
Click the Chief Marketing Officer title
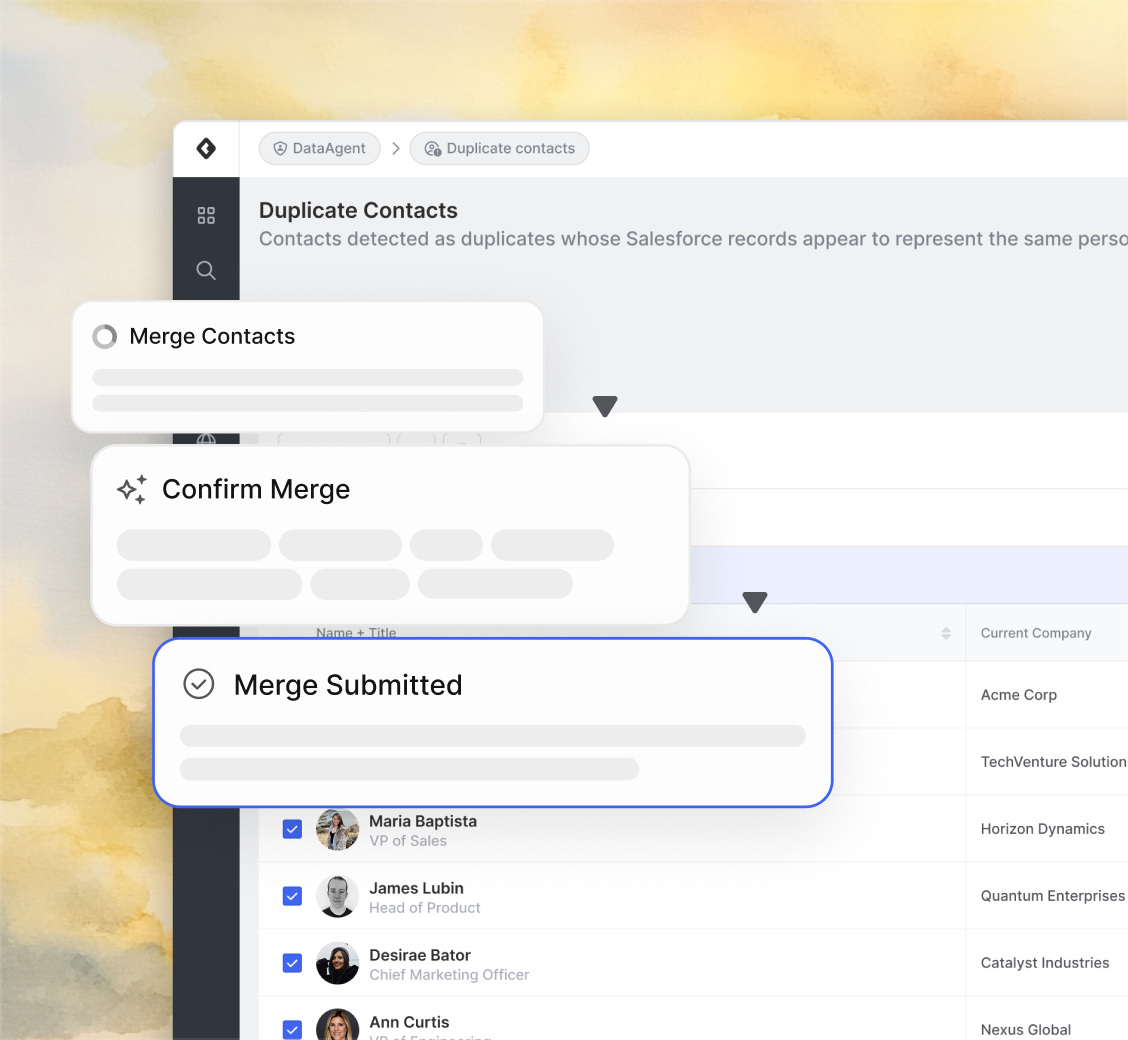(449, 975)
